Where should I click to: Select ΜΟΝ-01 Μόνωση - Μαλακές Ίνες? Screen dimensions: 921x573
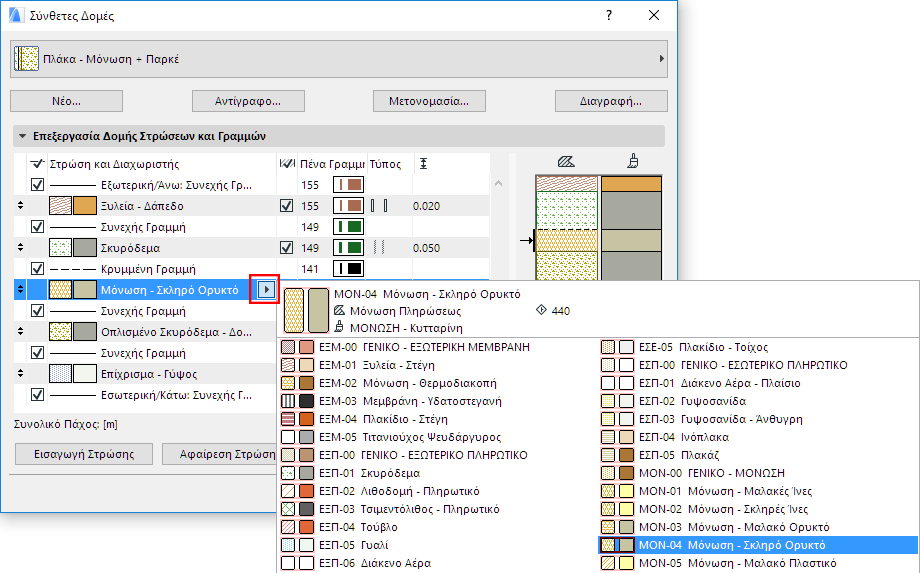point(758,491)
